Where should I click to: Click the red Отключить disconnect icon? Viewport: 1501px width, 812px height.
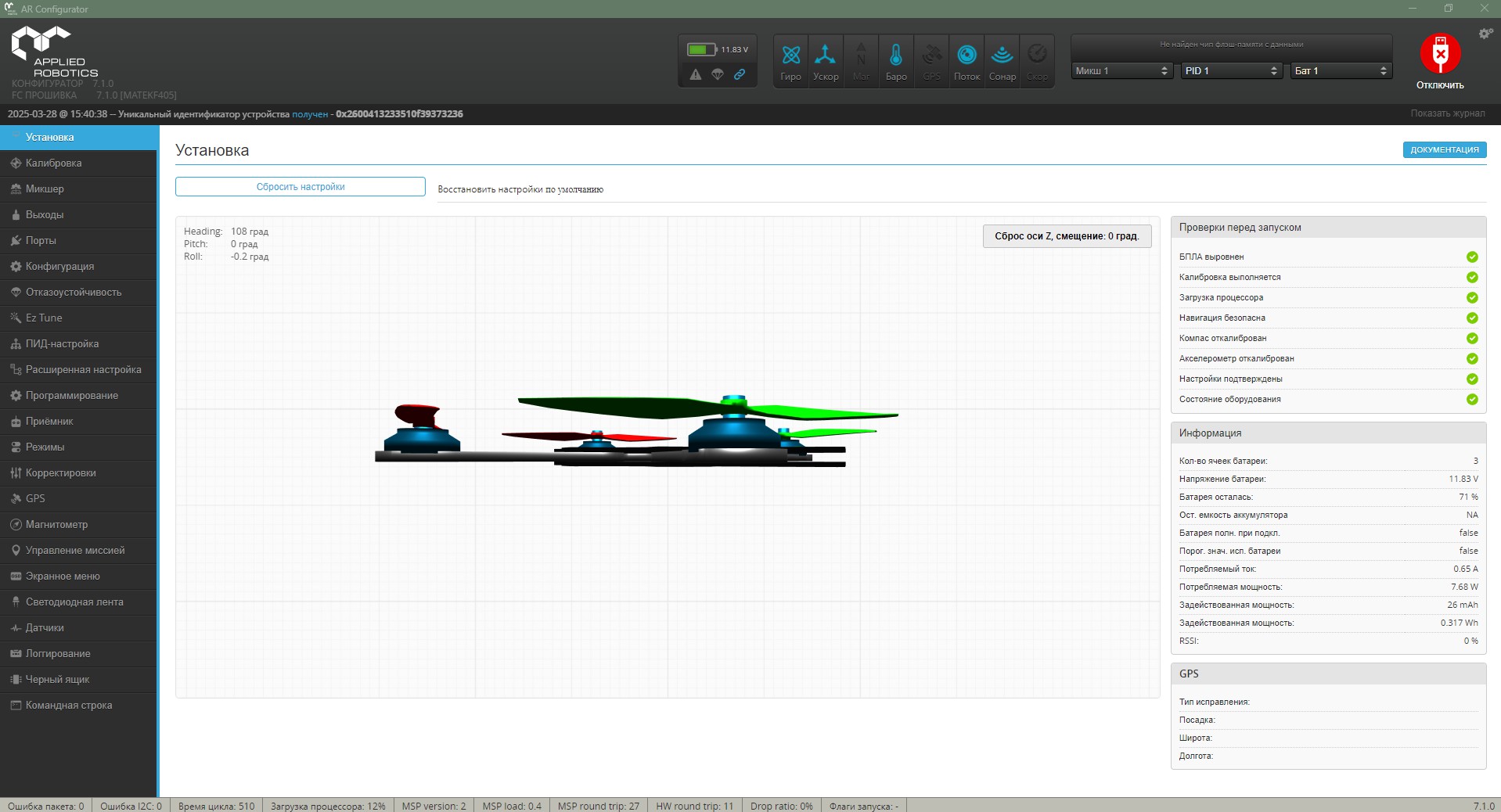click(1439, 54)
